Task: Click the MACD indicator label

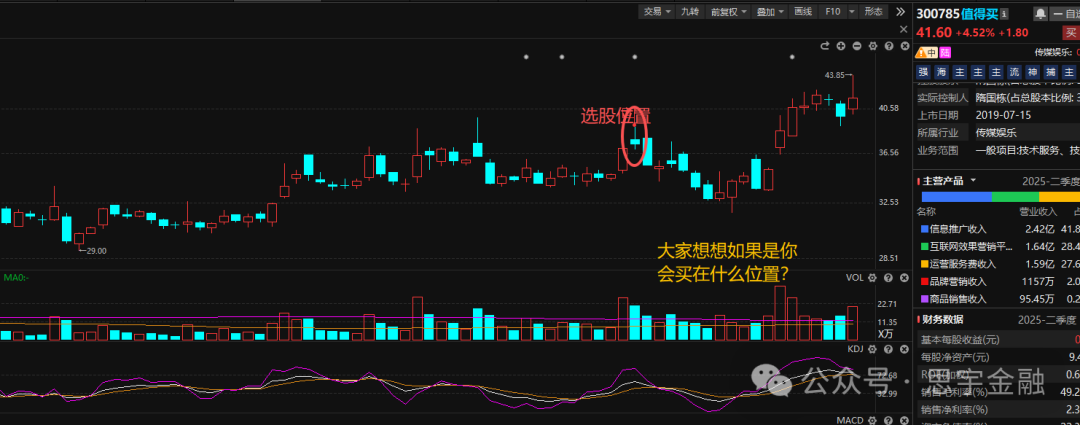Action: pyautogui.click(x=850, y=419)
